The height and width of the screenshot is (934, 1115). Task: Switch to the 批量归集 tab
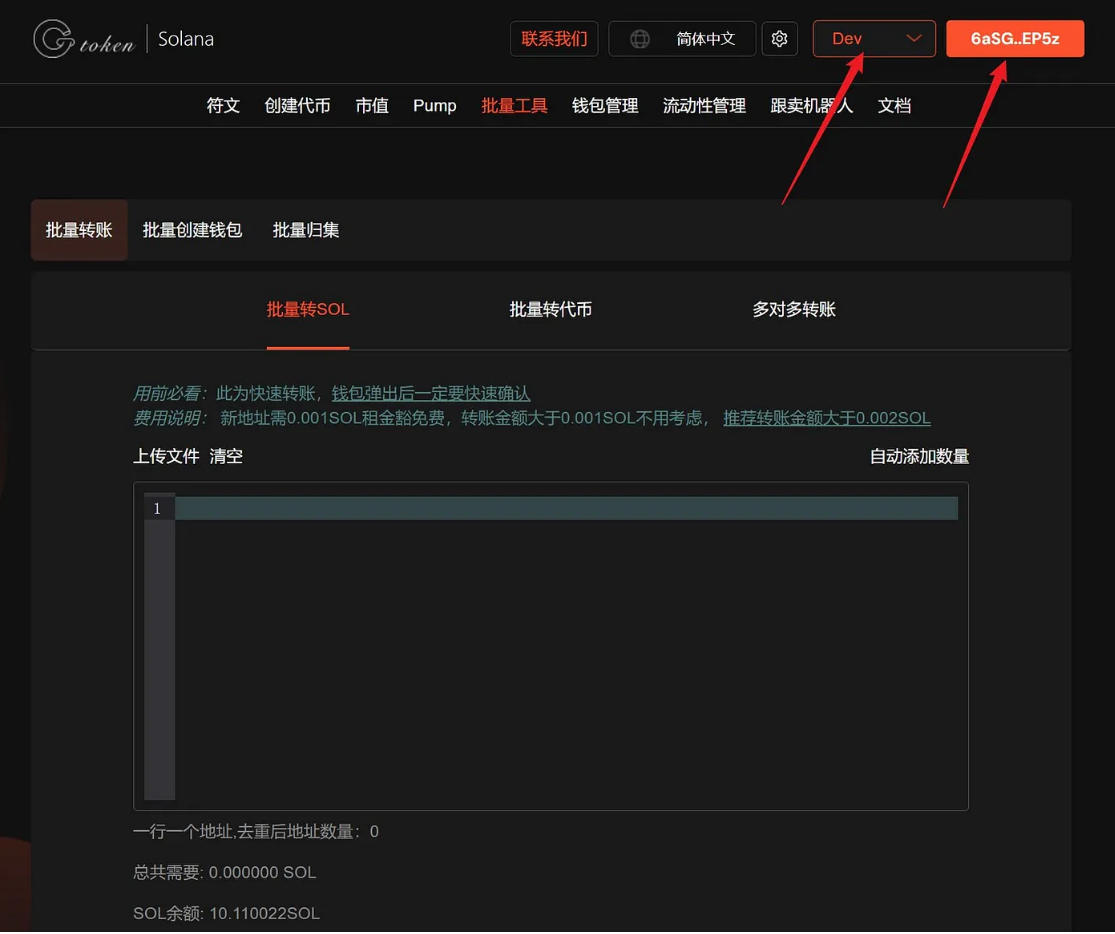306,230
